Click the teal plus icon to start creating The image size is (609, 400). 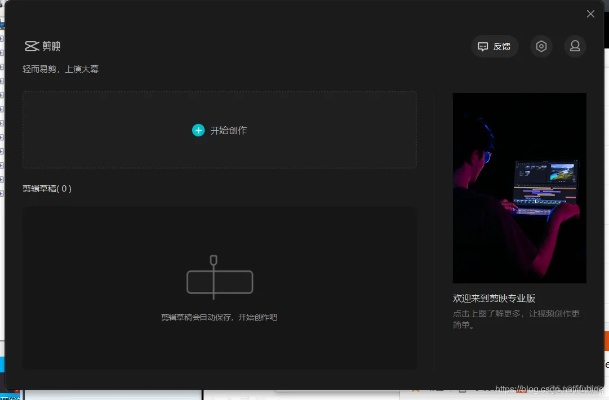[198, 130]
